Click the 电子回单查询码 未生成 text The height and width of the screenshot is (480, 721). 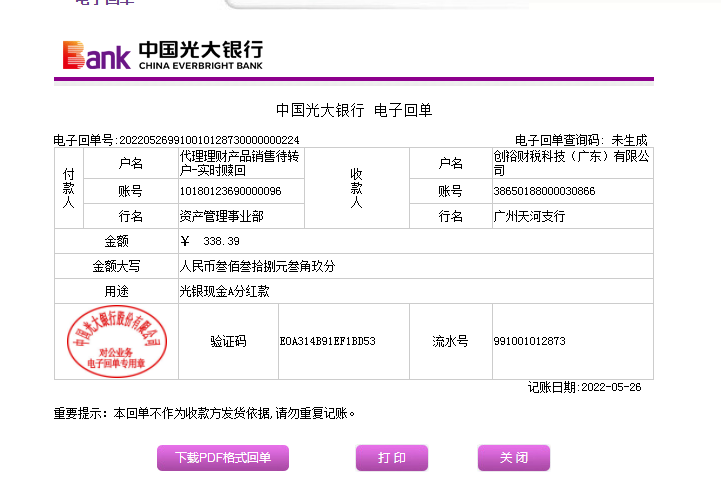pyautogui.click(x=580, y=140)
